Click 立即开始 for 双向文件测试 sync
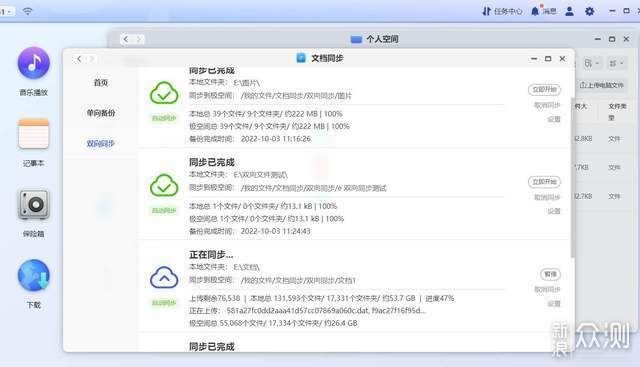 (x=544, y=182)
